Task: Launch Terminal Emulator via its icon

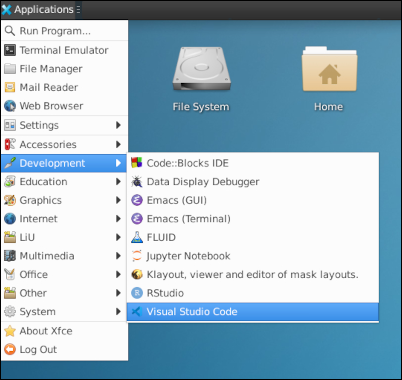Action: 10,50
